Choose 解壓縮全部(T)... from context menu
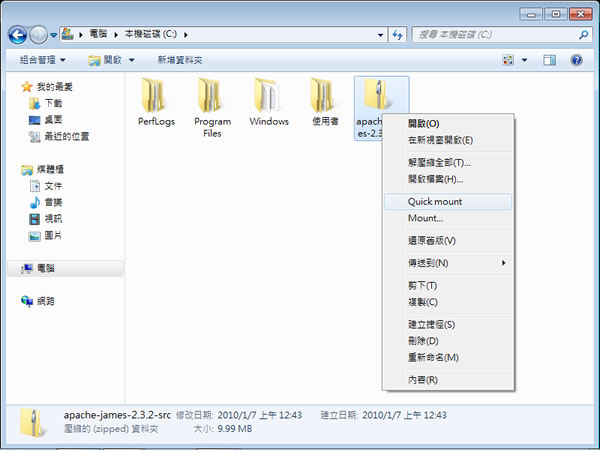Viewport: 600px width, 450px height. click(x=448, y=163)
